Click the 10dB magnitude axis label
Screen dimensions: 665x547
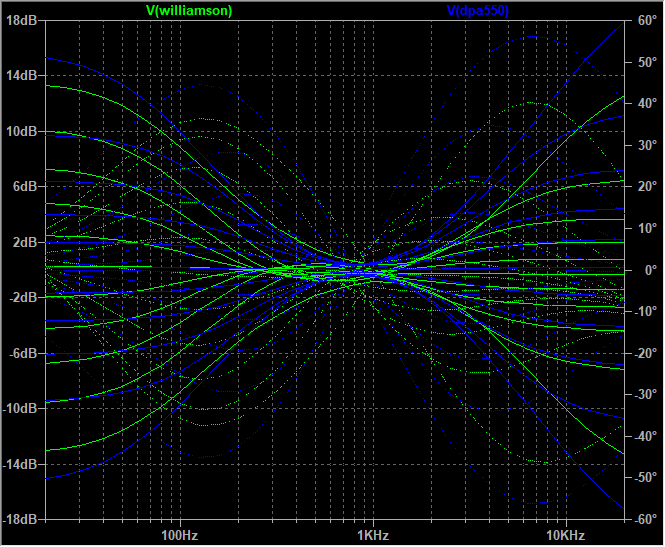pos(21,131)
